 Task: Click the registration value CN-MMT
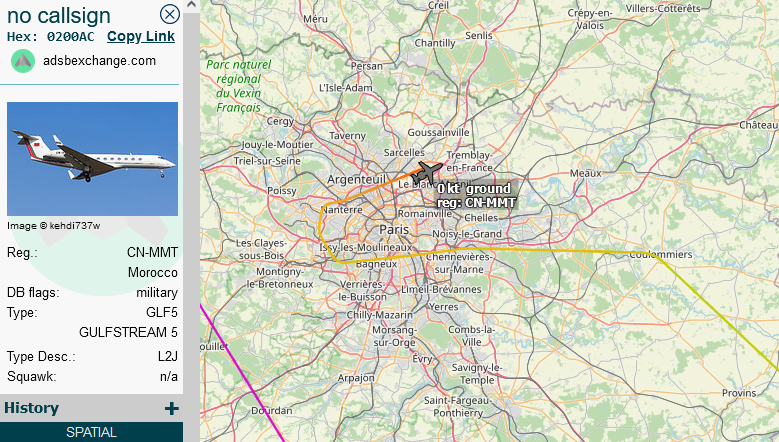tap(152, 252)
